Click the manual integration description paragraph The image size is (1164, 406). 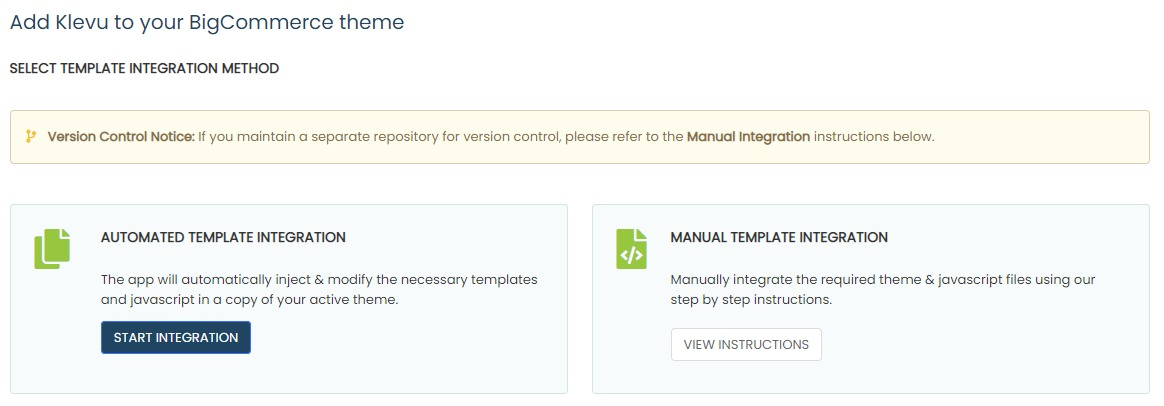882,289
